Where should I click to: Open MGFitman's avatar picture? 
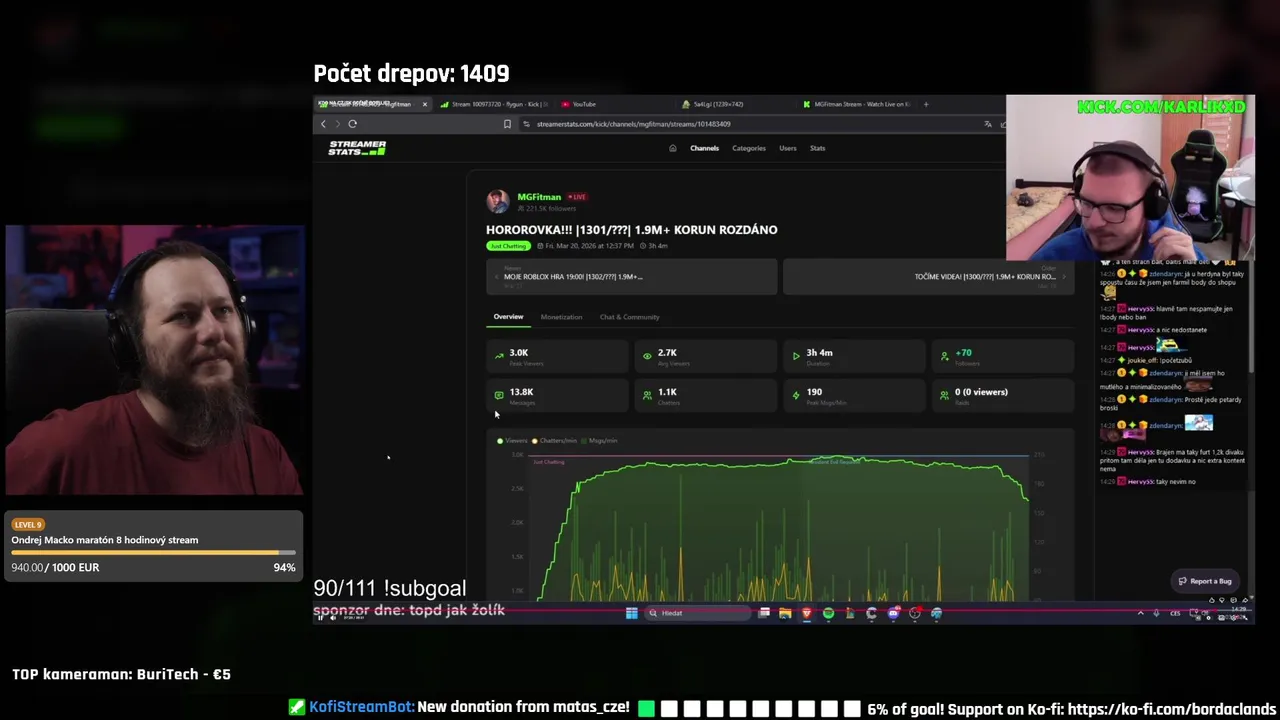coord(497,201)
